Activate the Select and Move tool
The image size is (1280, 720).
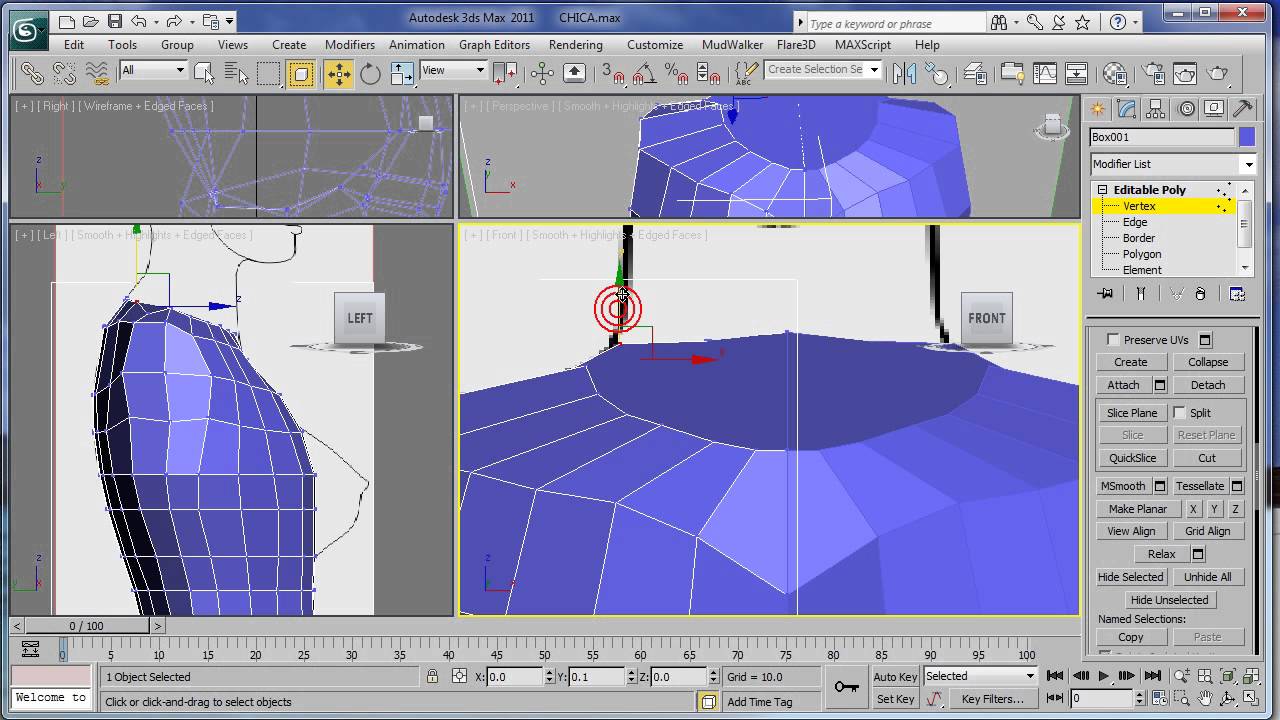pyautogui.click(x=338, y=73)
